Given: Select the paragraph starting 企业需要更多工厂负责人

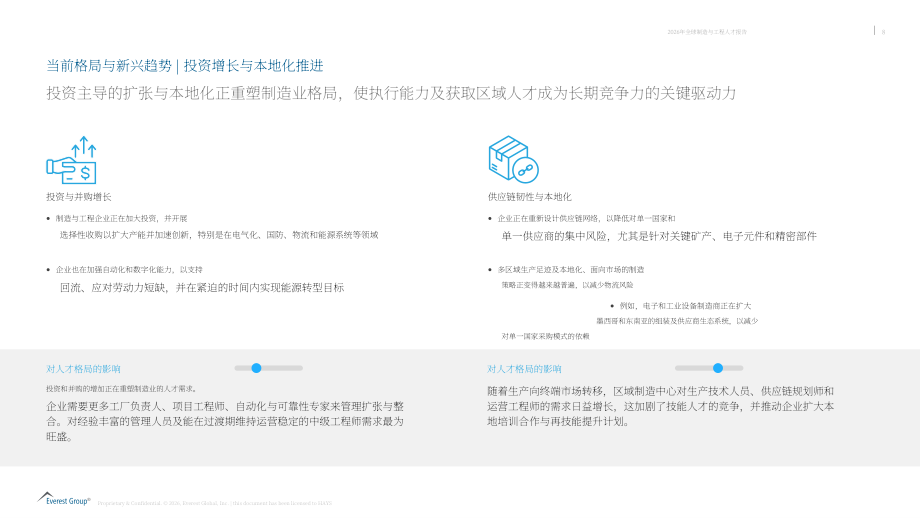Looking at the screenshot, I should tap(225, 421).
